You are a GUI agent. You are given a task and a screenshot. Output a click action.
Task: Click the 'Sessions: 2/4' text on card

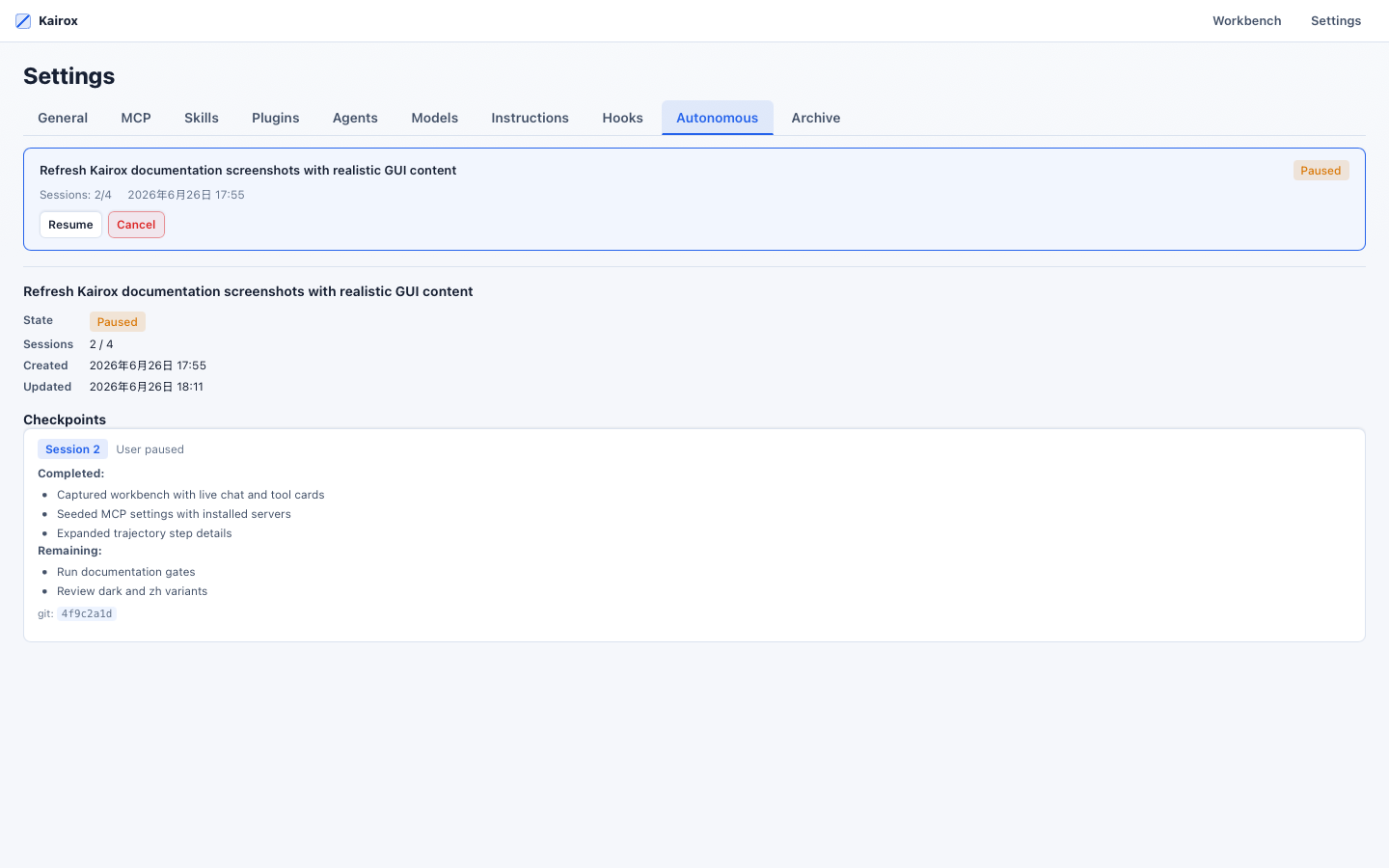click(x=75, y=195)
